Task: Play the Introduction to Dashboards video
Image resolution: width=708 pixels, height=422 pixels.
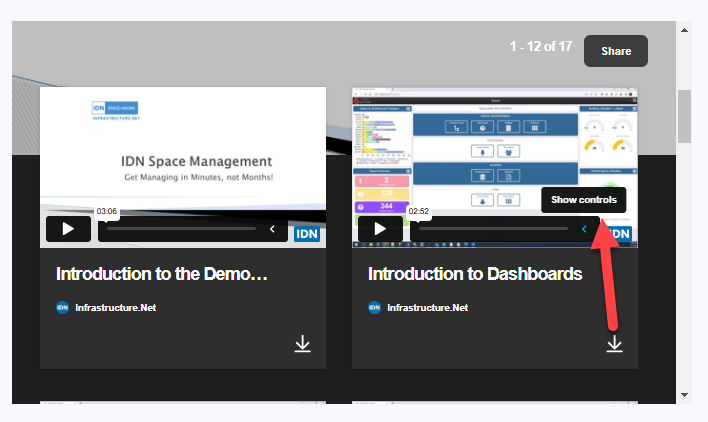Action: pyautogui.click(x=380, y=229)
